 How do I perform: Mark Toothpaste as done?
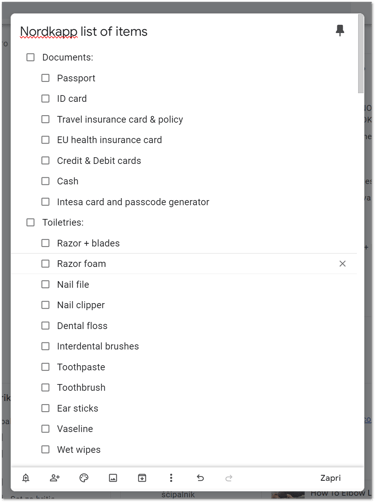pyautogui.click(x=45, y=367)
